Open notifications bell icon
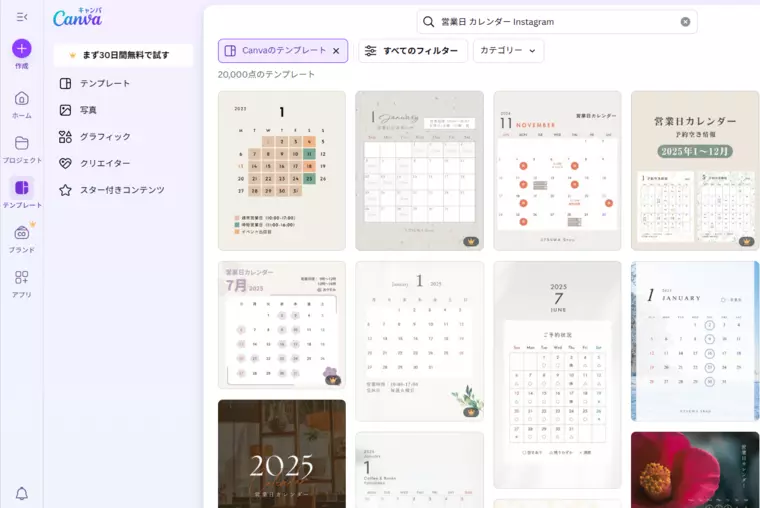The height and width of the screenshot is (508, 760). tap(22, 493)
